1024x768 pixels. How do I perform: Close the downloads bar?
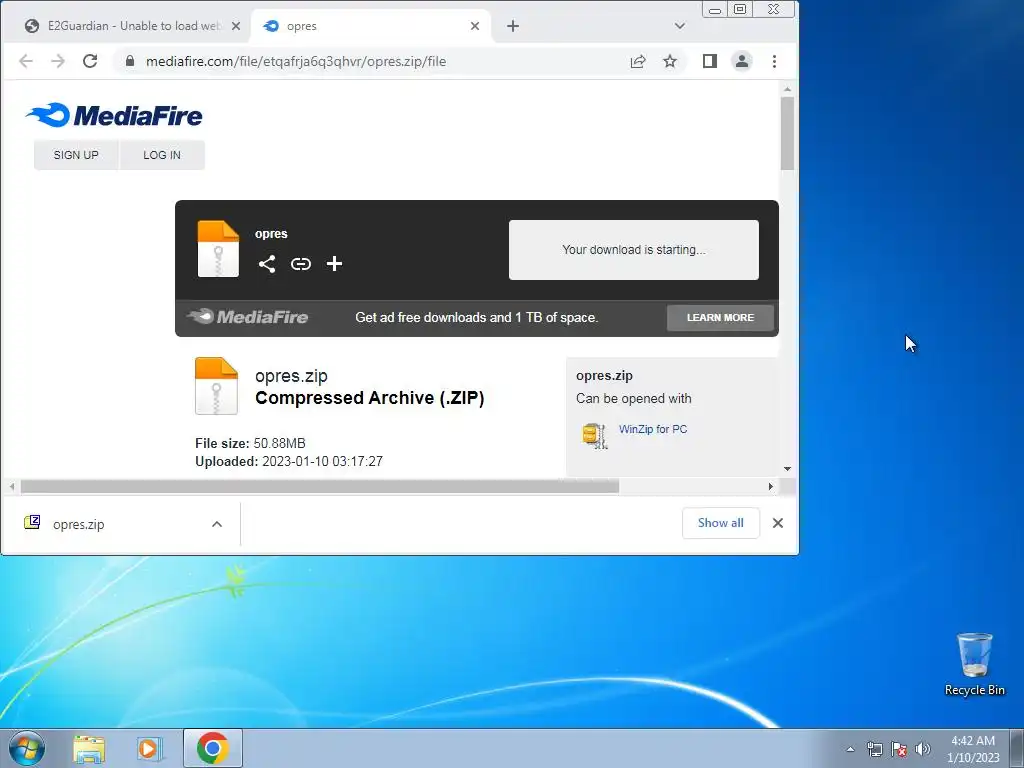click(778, 523)
